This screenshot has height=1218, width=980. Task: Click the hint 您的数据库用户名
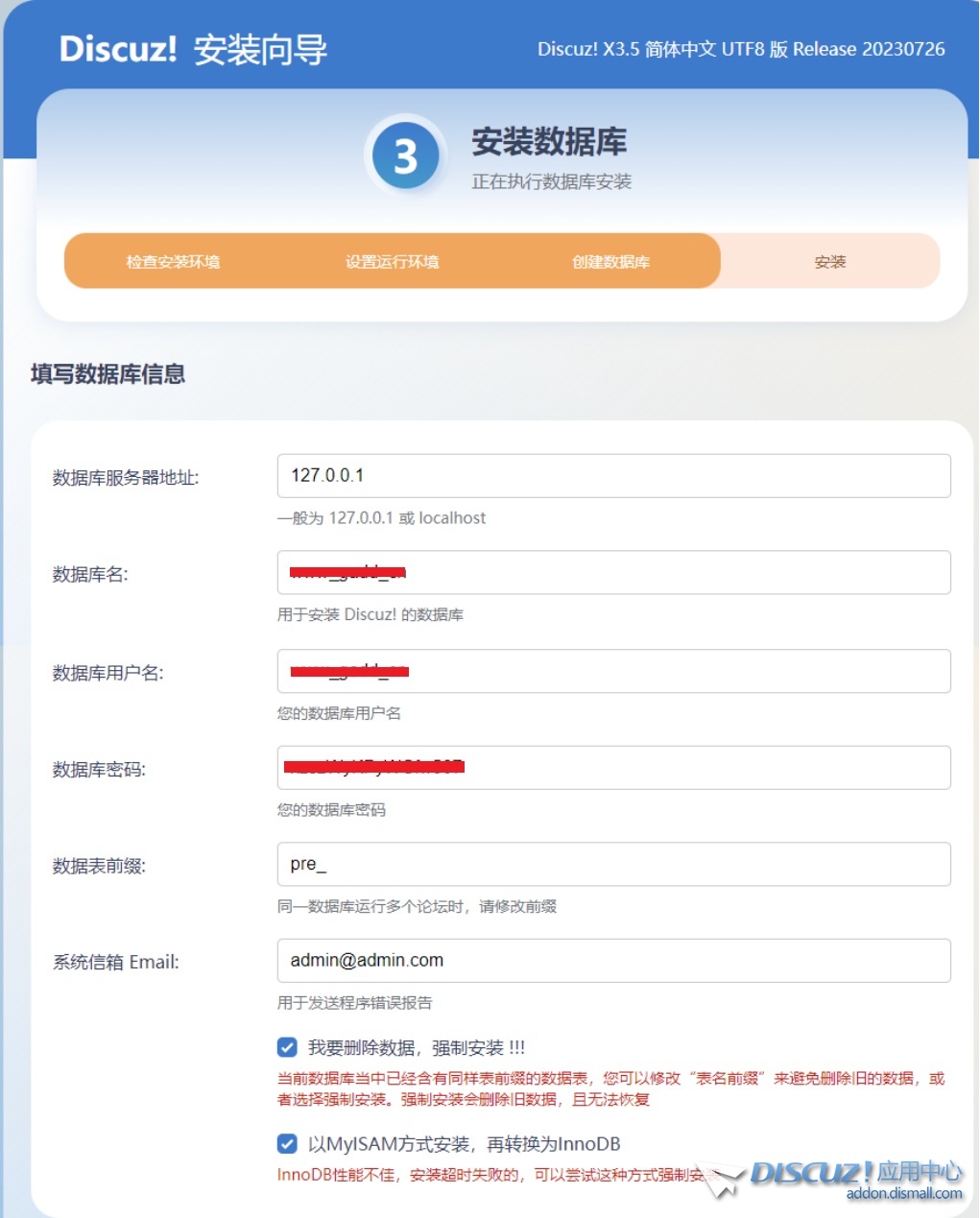[339, 713]
